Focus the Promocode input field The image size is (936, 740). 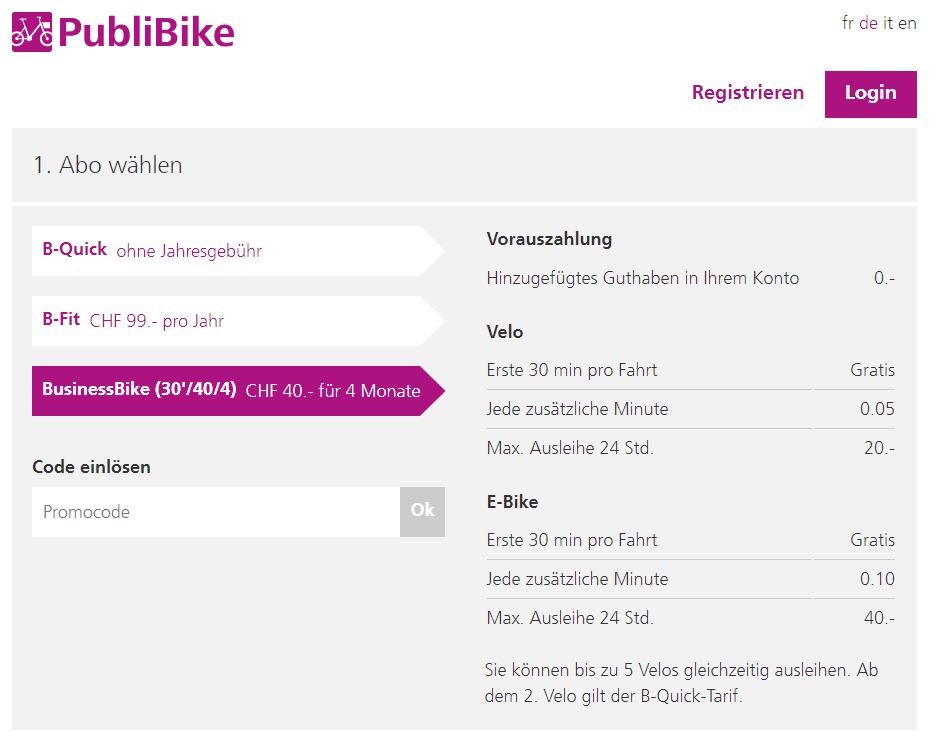(216, 512)
